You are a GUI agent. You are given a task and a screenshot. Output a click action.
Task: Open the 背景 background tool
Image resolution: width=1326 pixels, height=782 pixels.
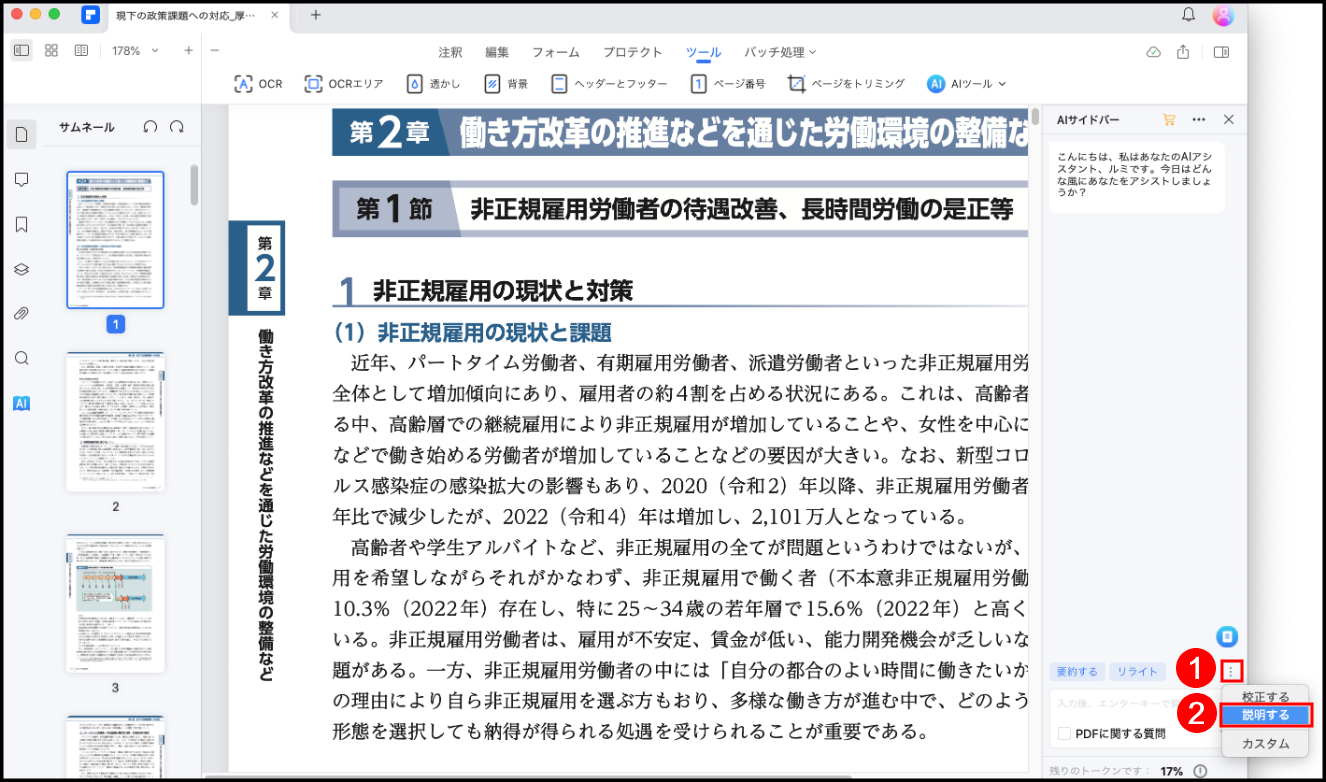[x=506, y=84]
